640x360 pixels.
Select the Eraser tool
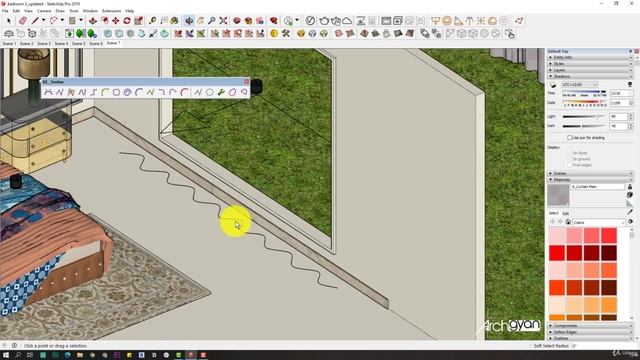pos(22,20)
